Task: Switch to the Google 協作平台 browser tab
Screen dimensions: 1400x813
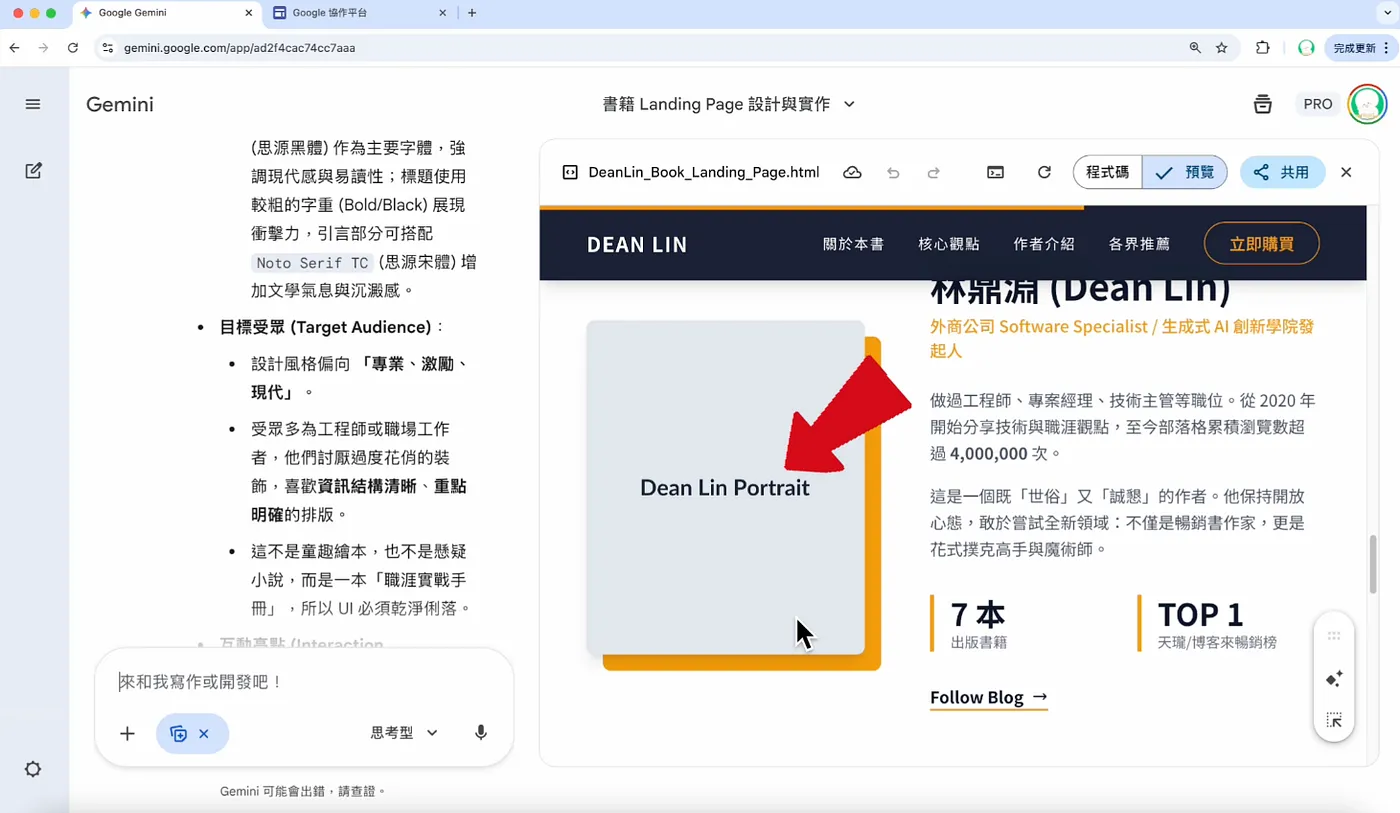Action: [360, 13]
